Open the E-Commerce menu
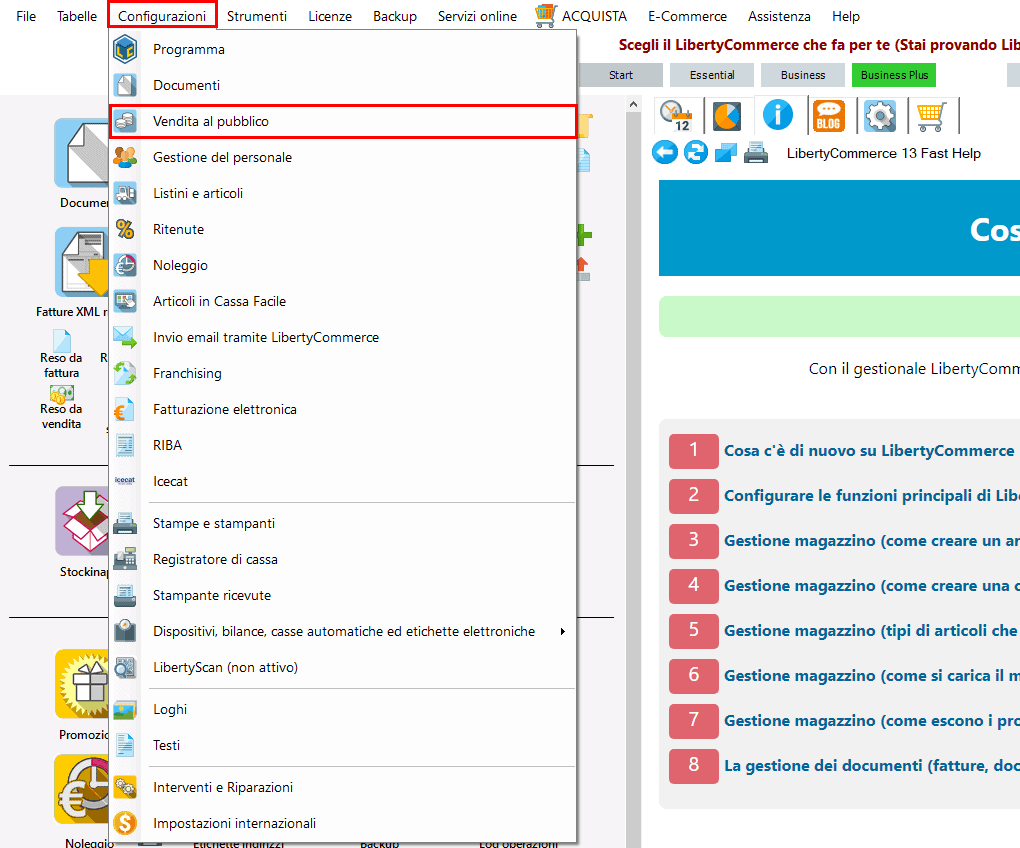Screen dimensions: 1020x848 pos(688,16)
